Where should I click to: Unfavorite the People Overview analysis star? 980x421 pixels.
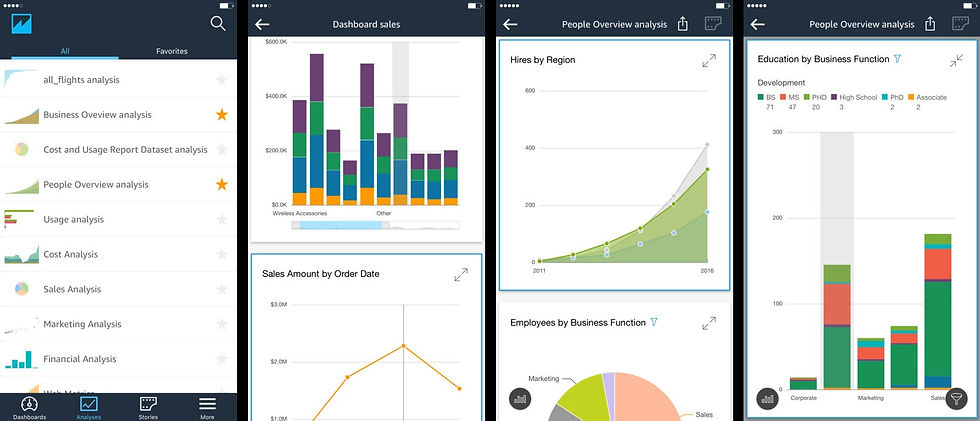point(221,184)
